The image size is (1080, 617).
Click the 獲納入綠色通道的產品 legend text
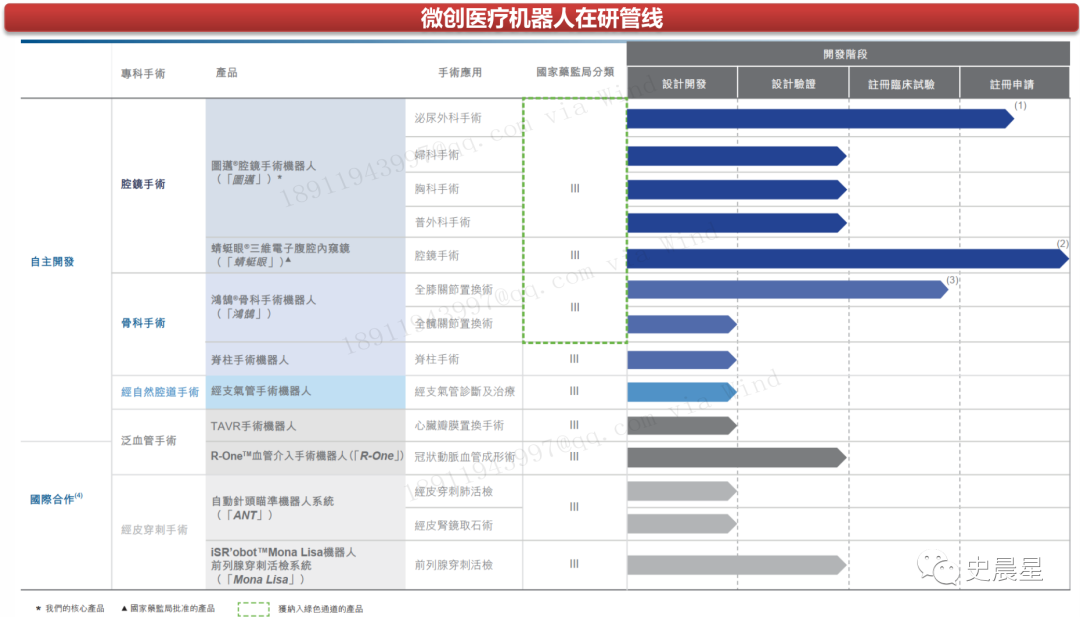[320, 609]
